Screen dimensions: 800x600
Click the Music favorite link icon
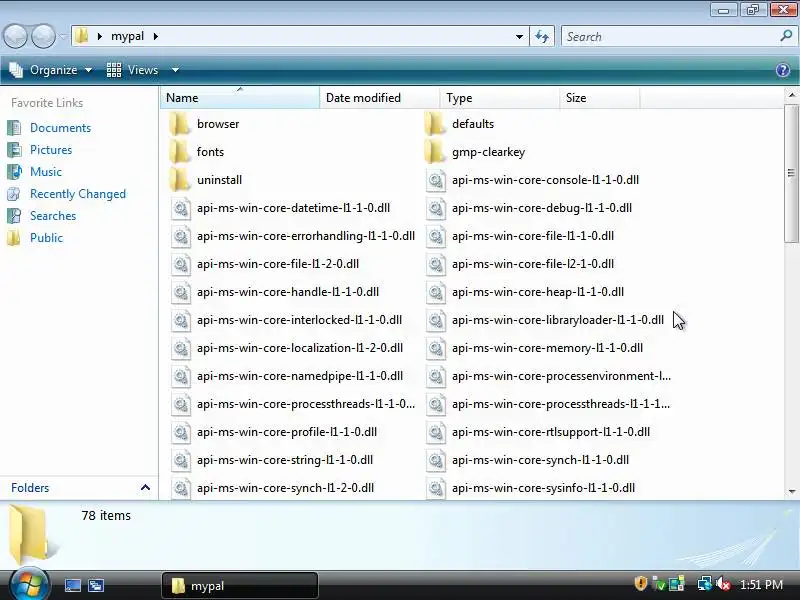[x=14, y=171]
